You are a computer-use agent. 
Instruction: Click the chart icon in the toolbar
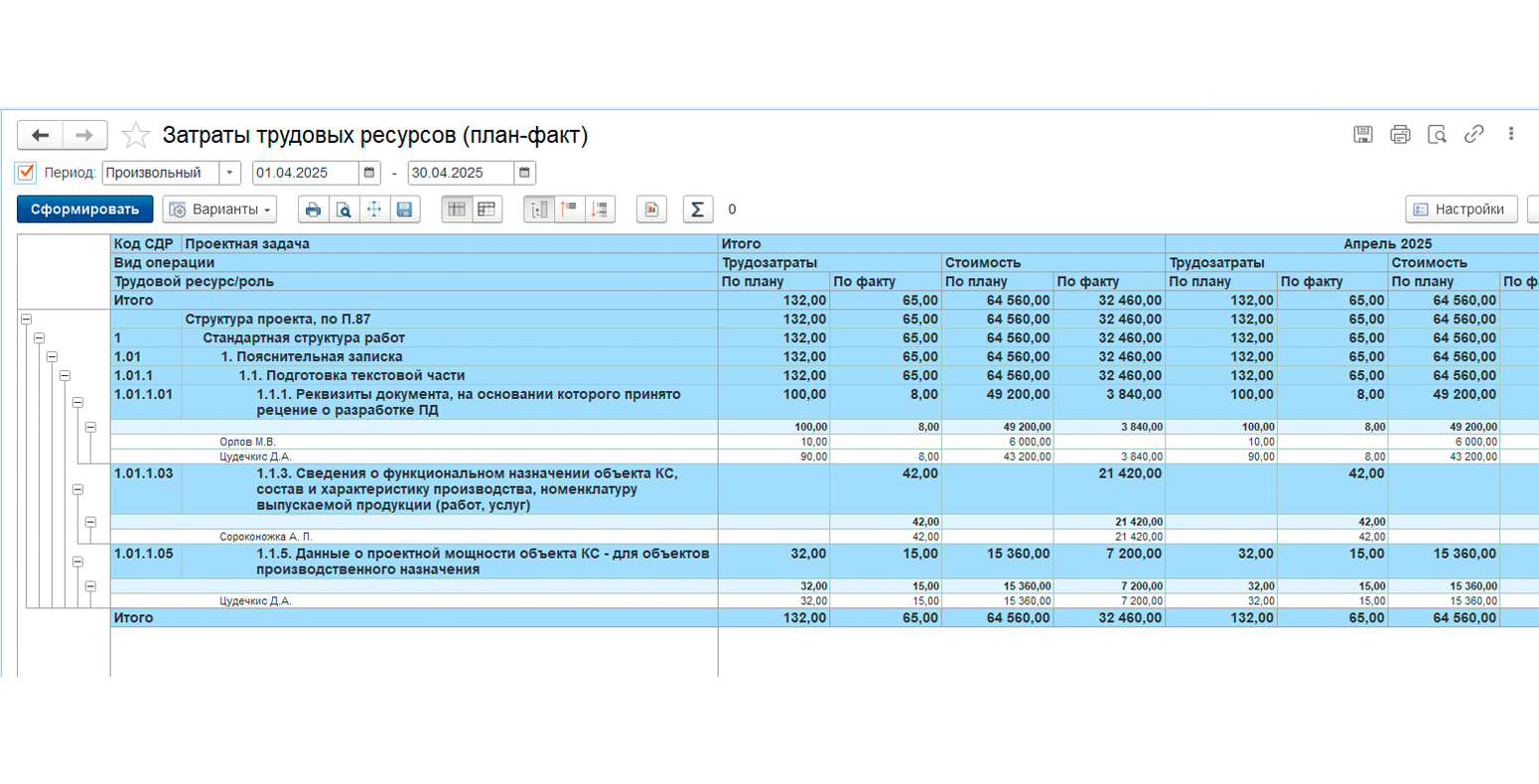click(x=651, y=209)
